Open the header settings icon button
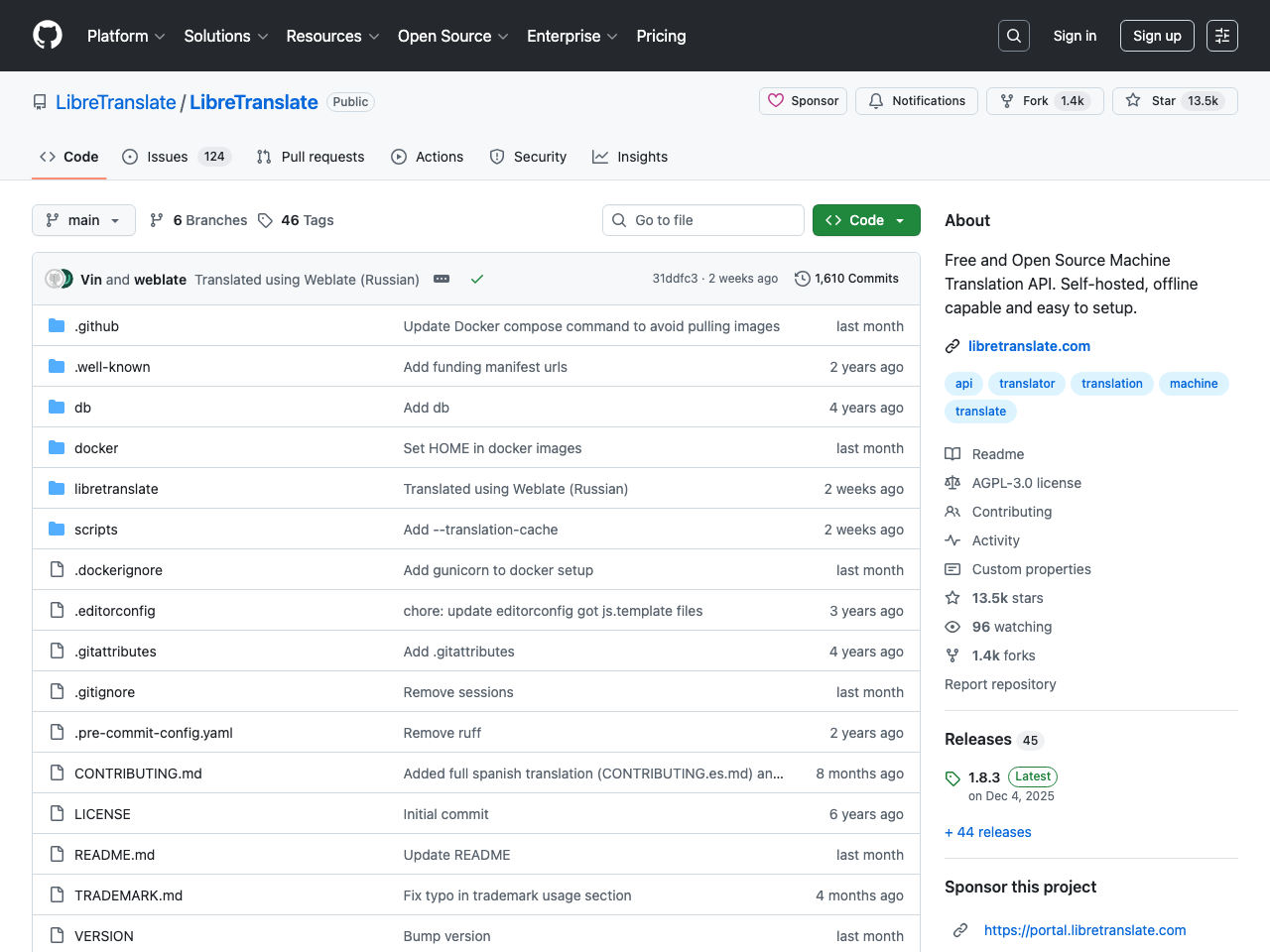 pyautogui.click(x=1222, y=36)
